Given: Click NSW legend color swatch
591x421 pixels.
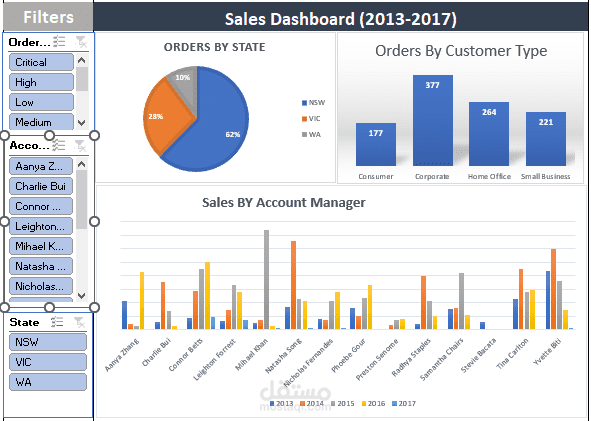Looking at the screenshot, I should click(304, 103).
